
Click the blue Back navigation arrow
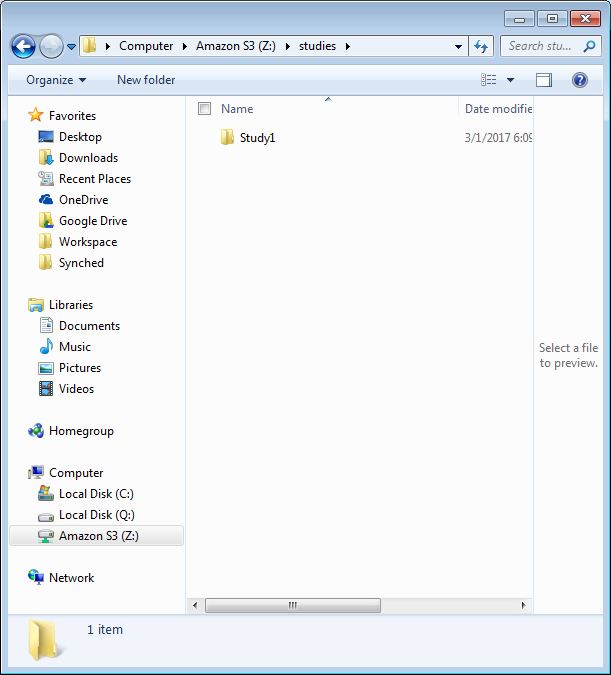23,46
